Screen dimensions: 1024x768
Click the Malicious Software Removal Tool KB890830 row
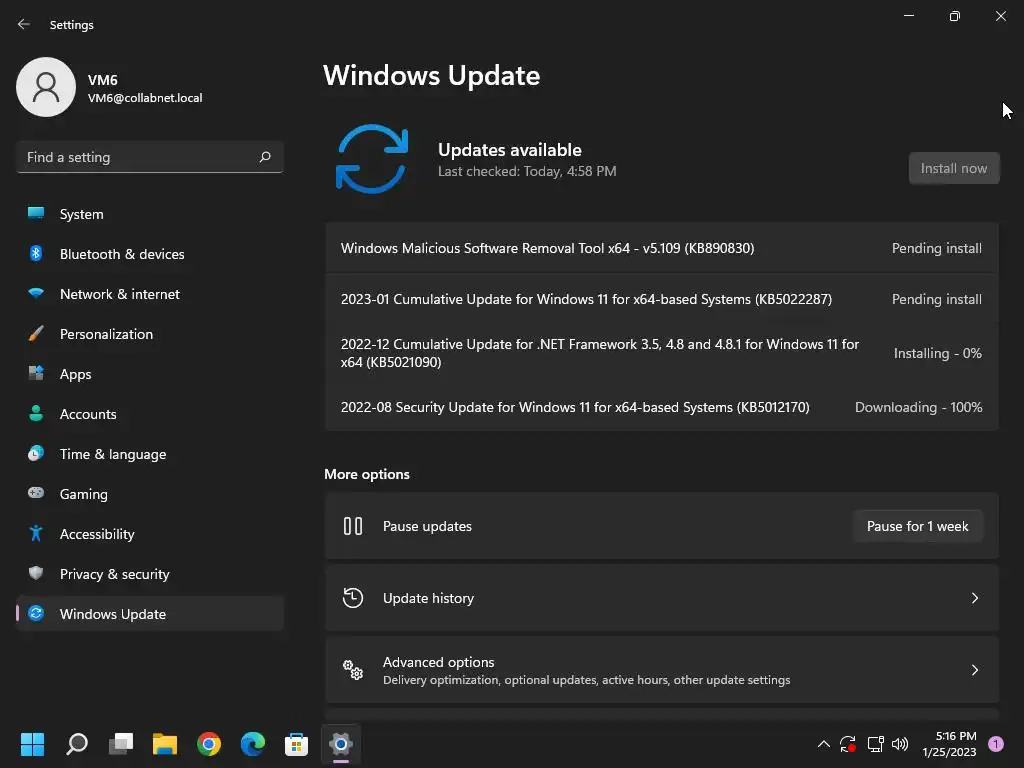tap(662, 248)
